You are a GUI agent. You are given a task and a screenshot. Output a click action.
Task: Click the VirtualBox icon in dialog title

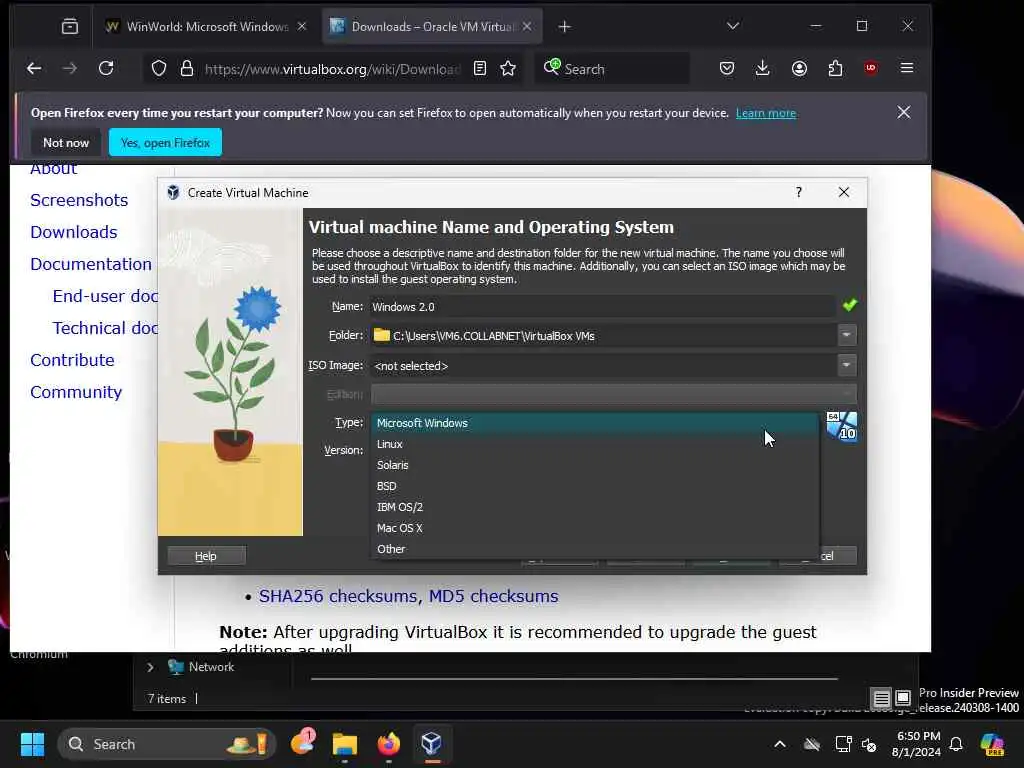[x=173, y=193]
